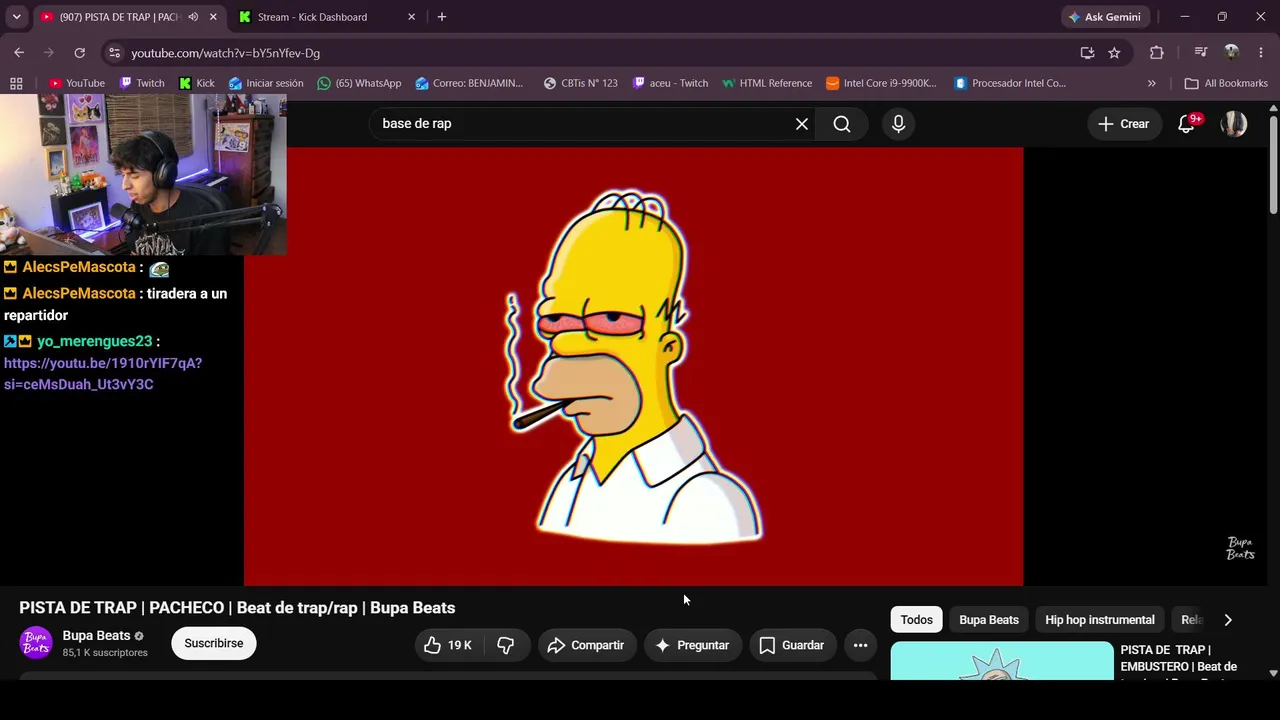Open the youtu.be link in chat overlay

[103, 374]
